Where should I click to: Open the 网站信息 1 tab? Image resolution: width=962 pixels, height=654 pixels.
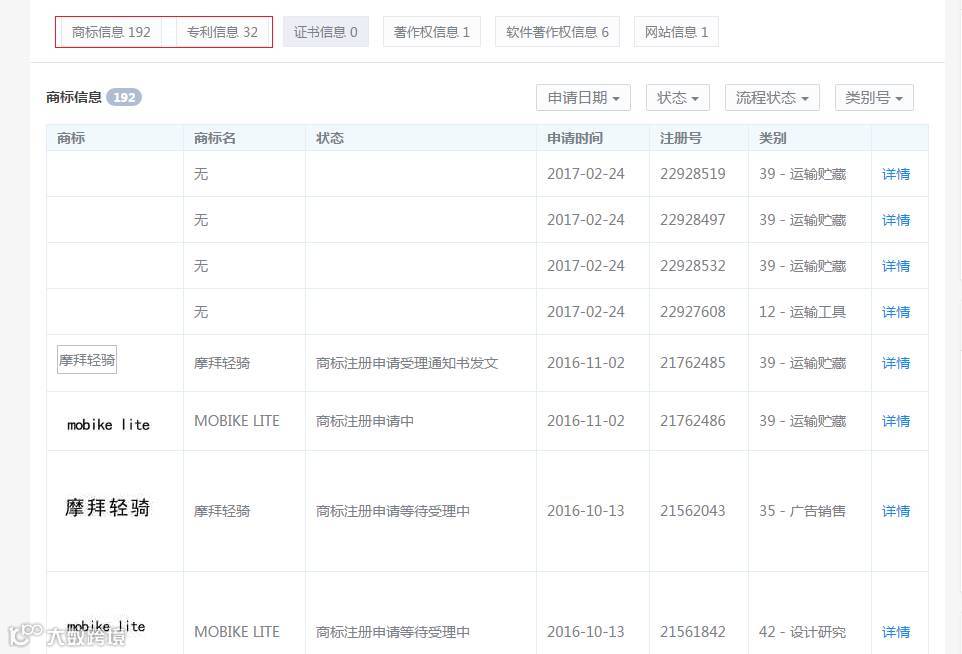pos(676,32)
